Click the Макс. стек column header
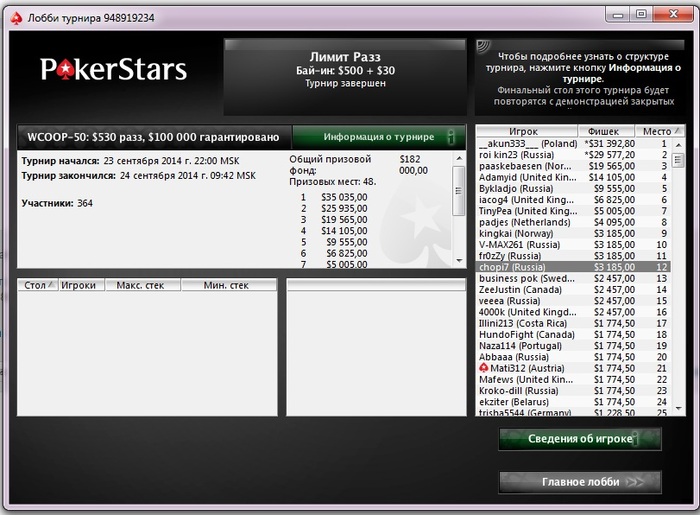Viewport: 700px width, 515px height. 142,285
